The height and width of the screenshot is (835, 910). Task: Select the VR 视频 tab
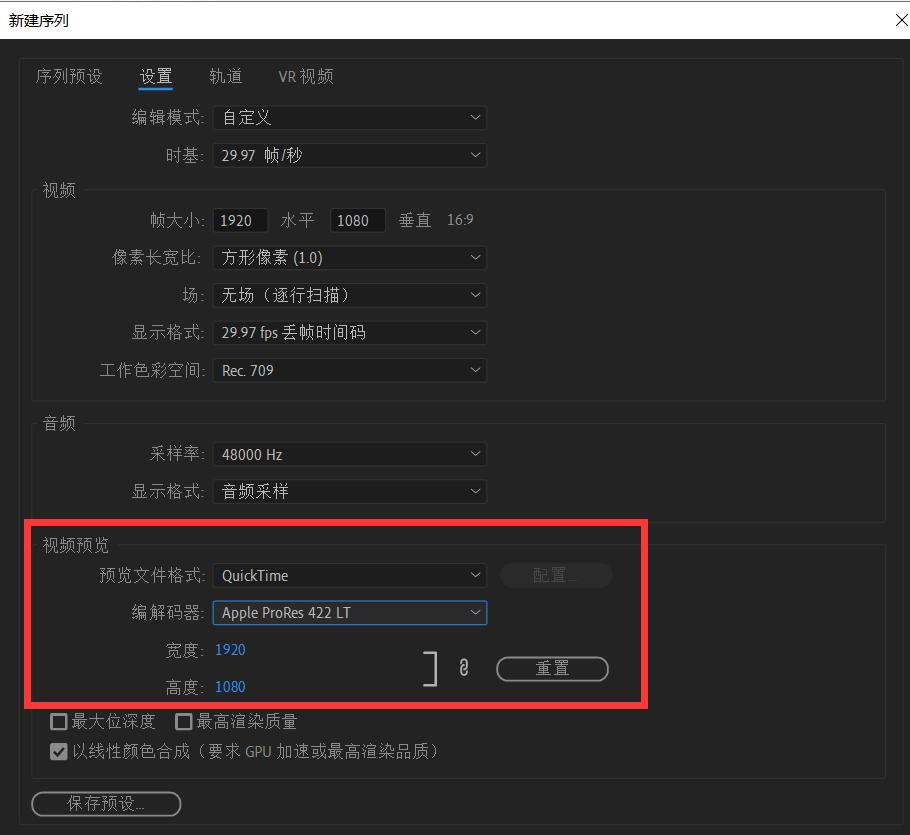pyautogui.click(x=305, y=76)
